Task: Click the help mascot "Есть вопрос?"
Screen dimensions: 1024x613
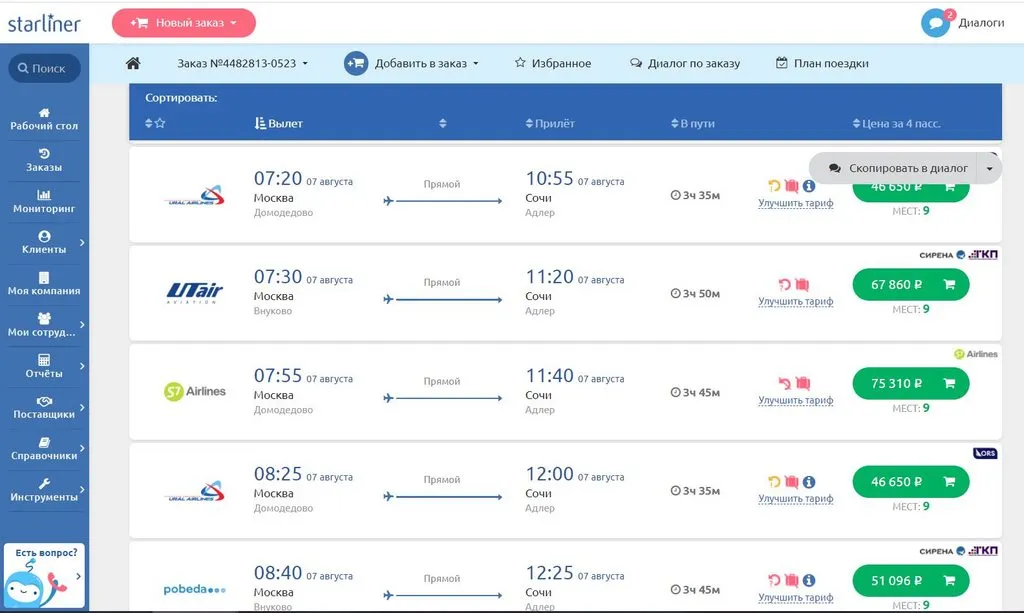Action: (44, 576)
